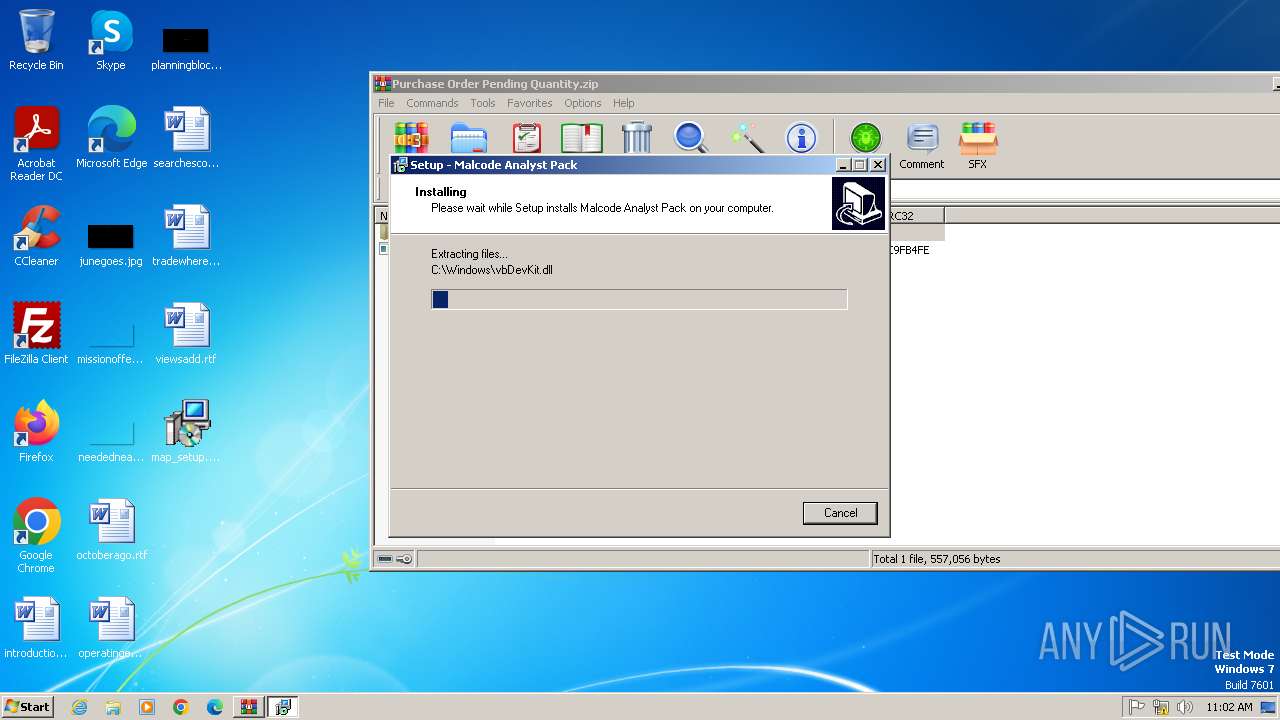This screenshot has width=1280, height=720.
Task: Select Firefox desktop shortcut
Action: pyautogui.click(x=36, y=432)
